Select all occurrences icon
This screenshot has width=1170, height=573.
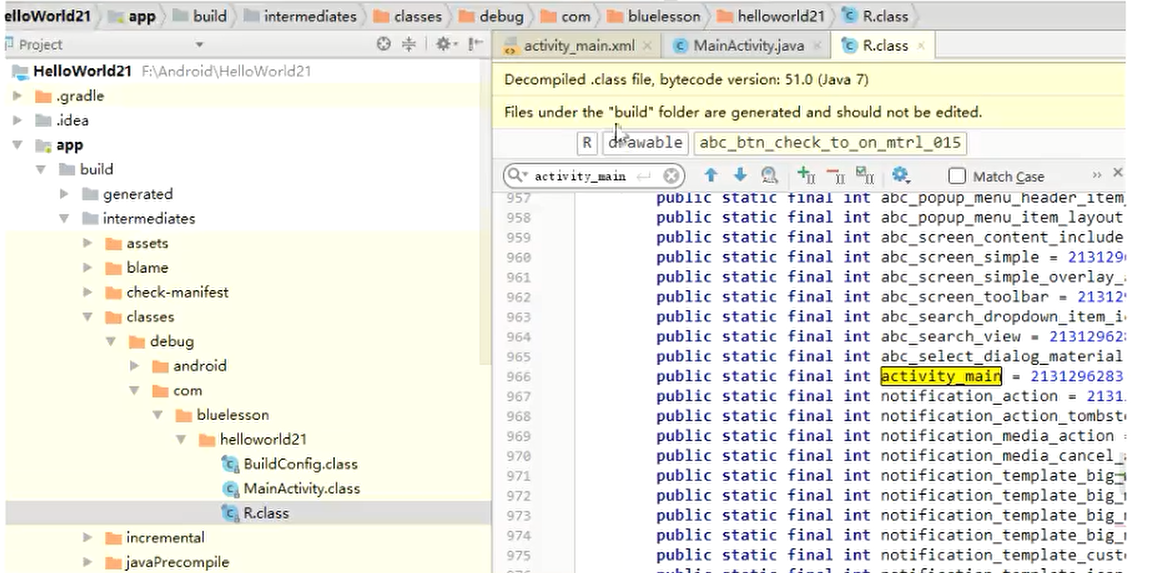[865, 175]
